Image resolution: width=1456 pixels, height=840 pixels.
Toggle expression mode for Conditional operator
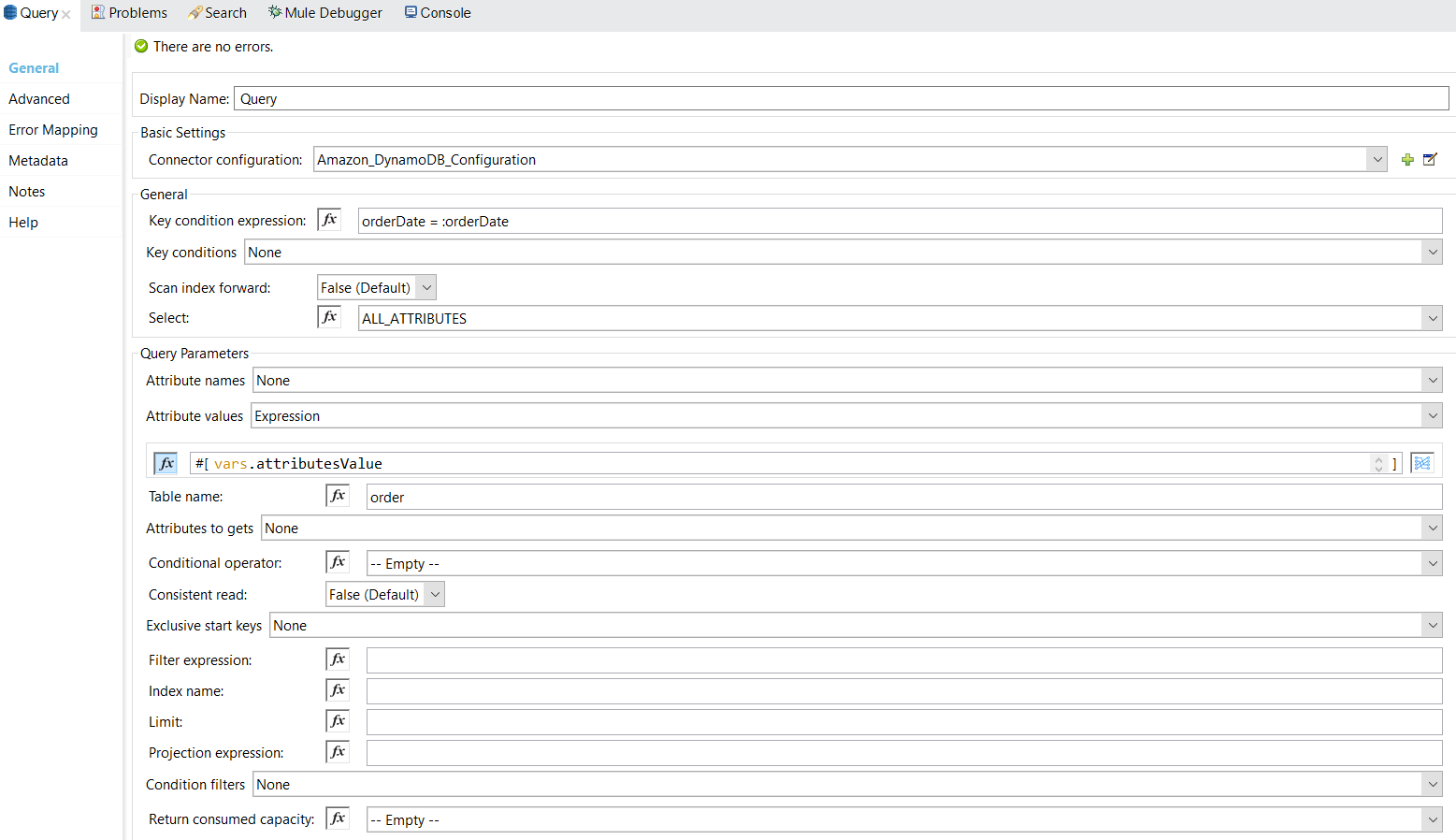(x=338, y=561)
